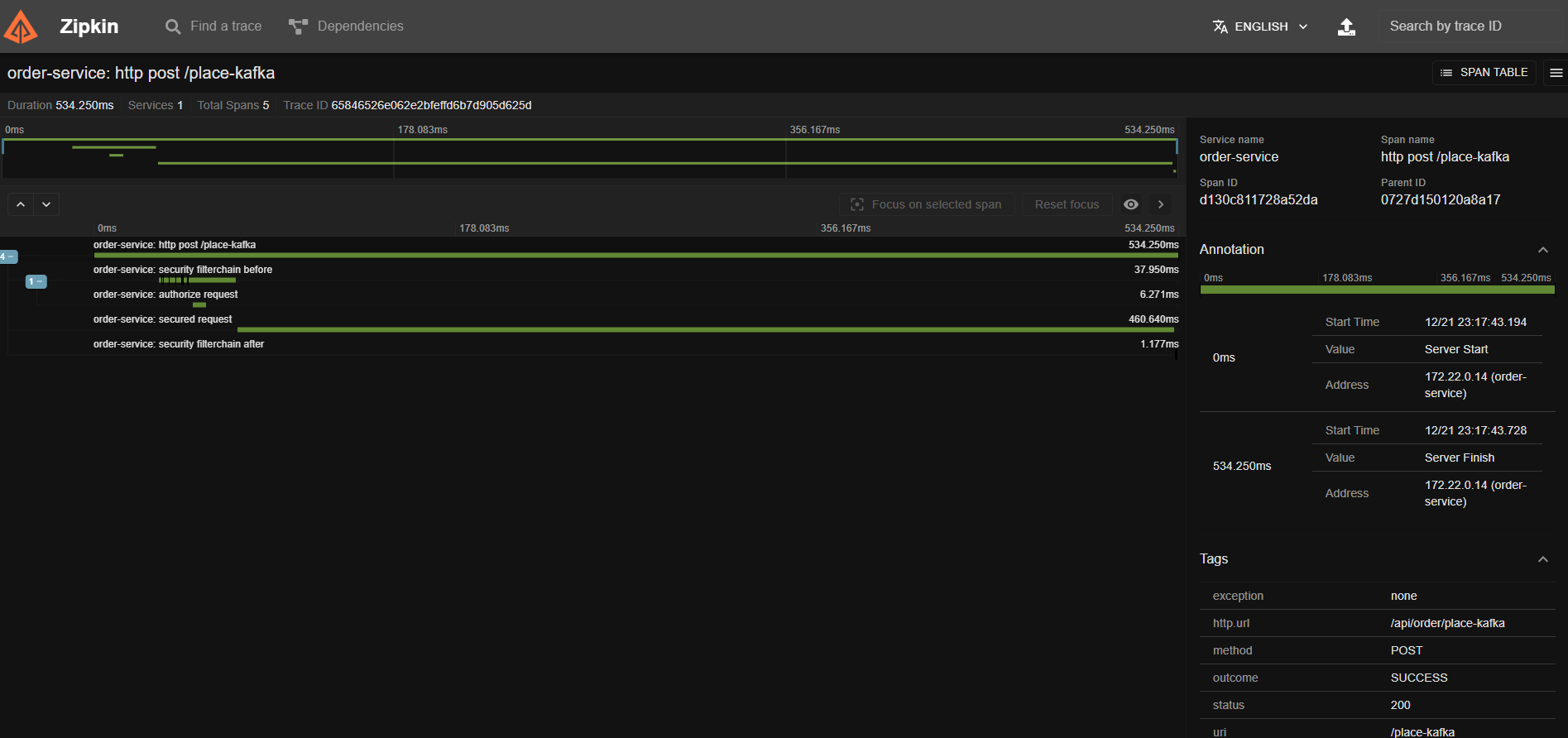
Task: Select next span with down arrow
Action: click(x=46, y=204)
